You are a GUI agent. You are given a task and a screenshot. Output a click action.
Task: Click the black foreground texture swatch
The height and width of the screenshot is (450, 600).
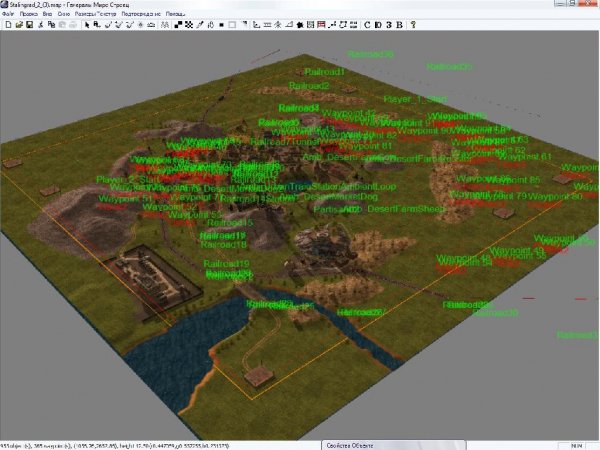[x=221, y=25]
